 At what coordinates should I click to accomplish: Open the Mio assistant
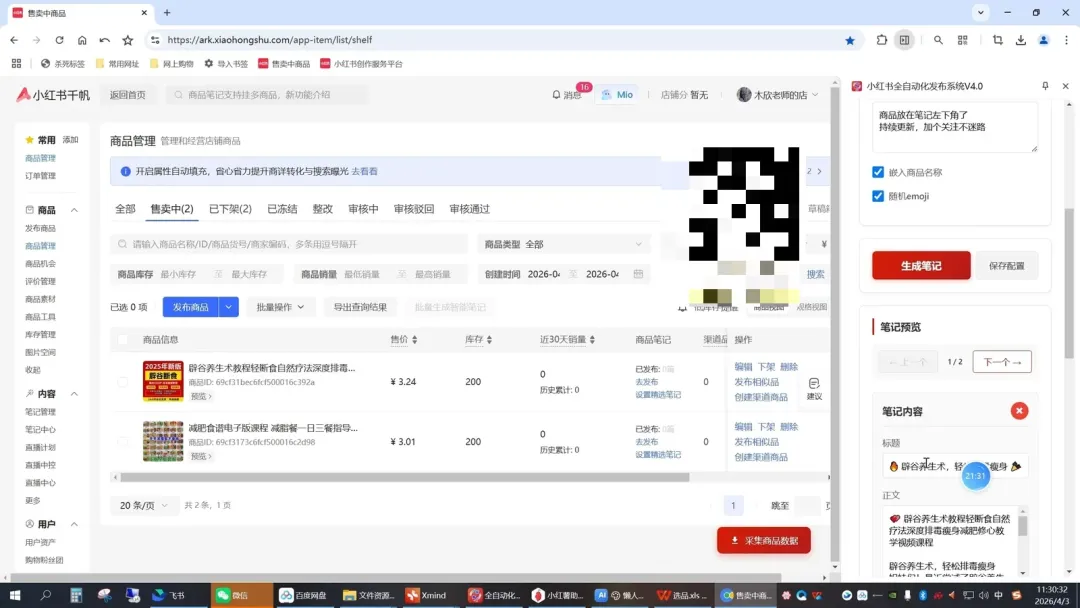pyautogui.click(x=617, y=94)
